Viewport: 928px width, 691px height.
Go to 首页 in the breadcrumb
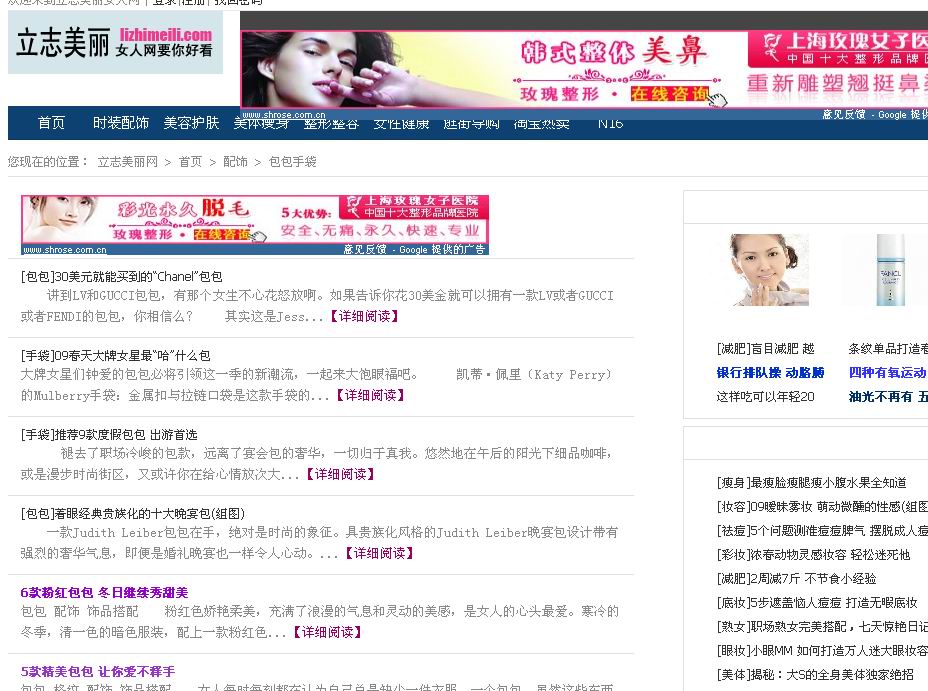click(x=191, y=162)
